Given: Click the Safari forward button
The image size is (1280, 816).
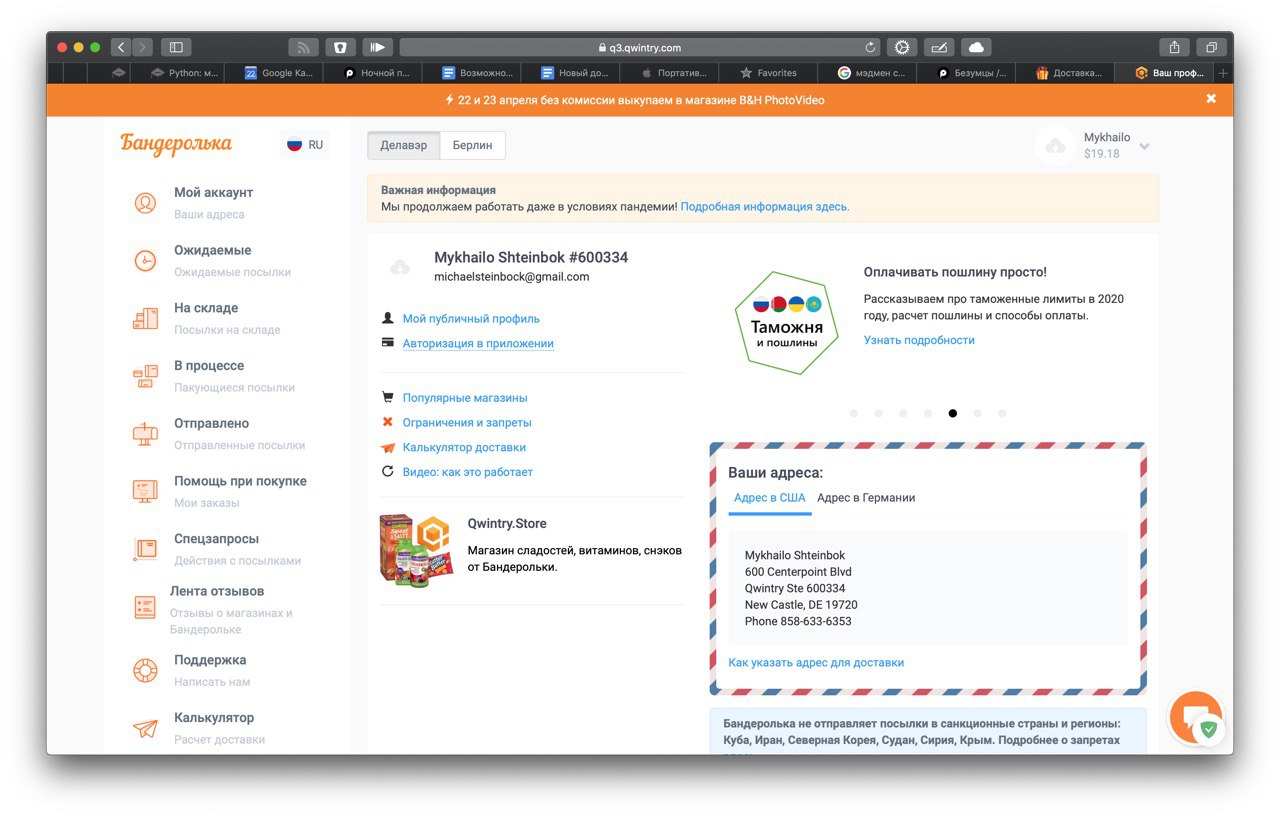Looking at the screenshot, I should (x=143, y=47).
